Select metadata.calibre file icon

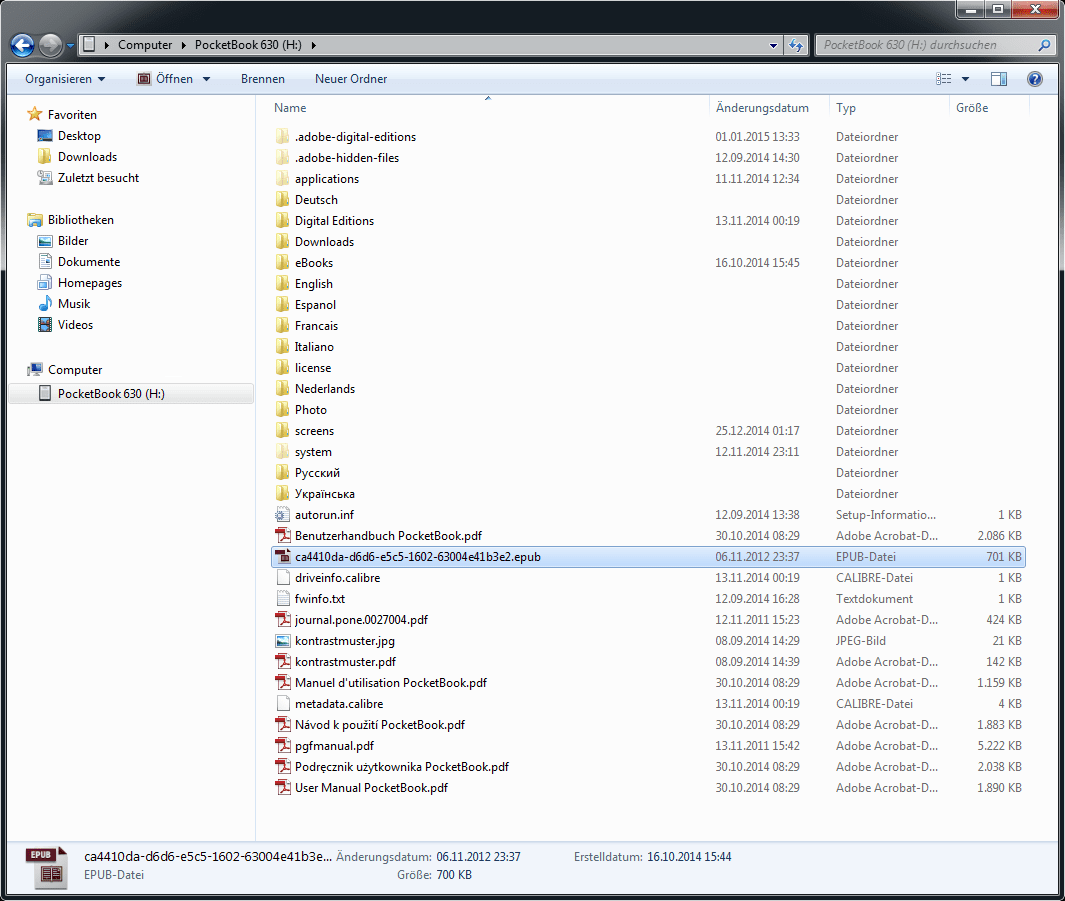283,704
